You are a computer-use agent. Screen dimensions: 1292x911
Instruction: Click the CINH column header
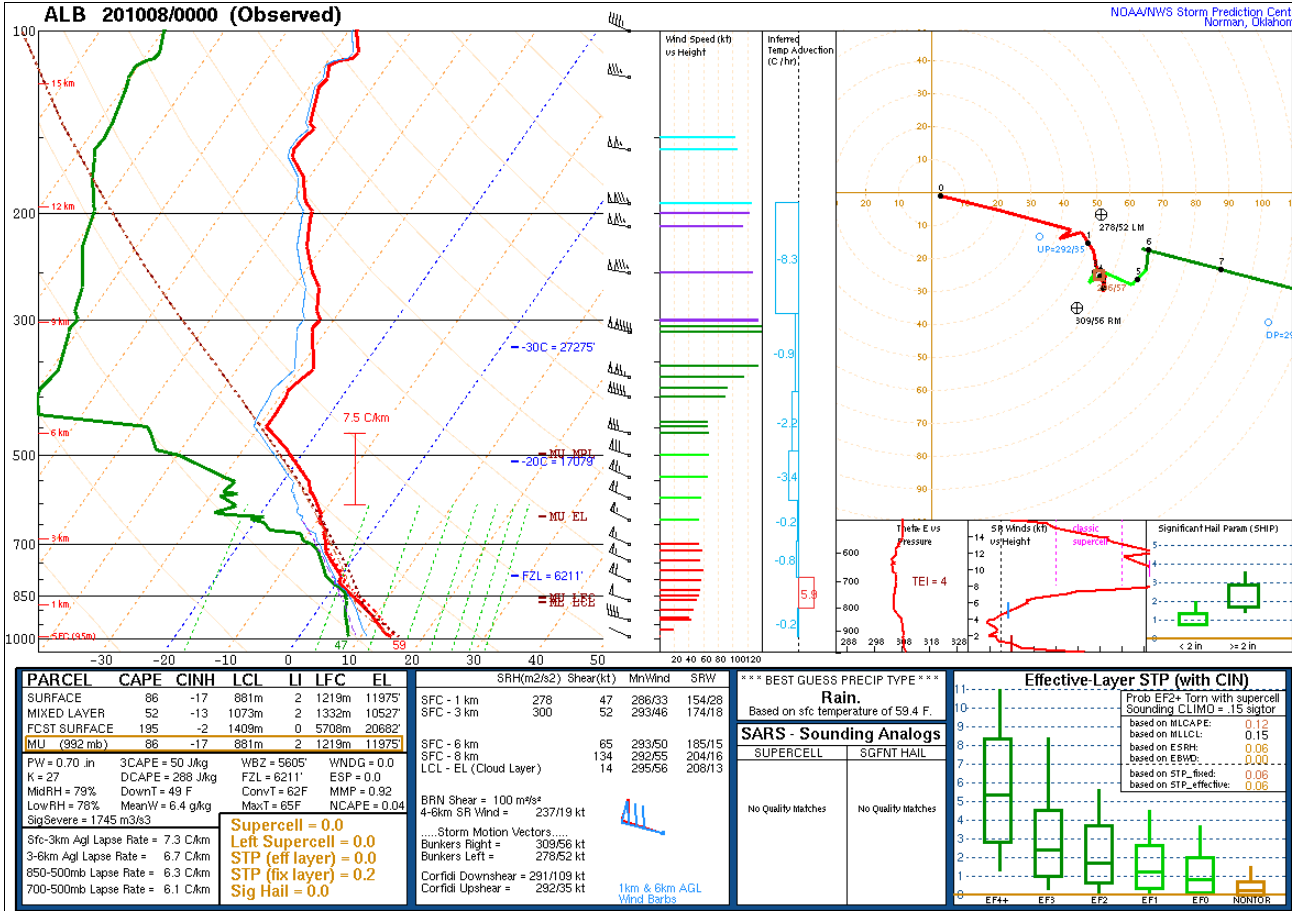[193, 680]
